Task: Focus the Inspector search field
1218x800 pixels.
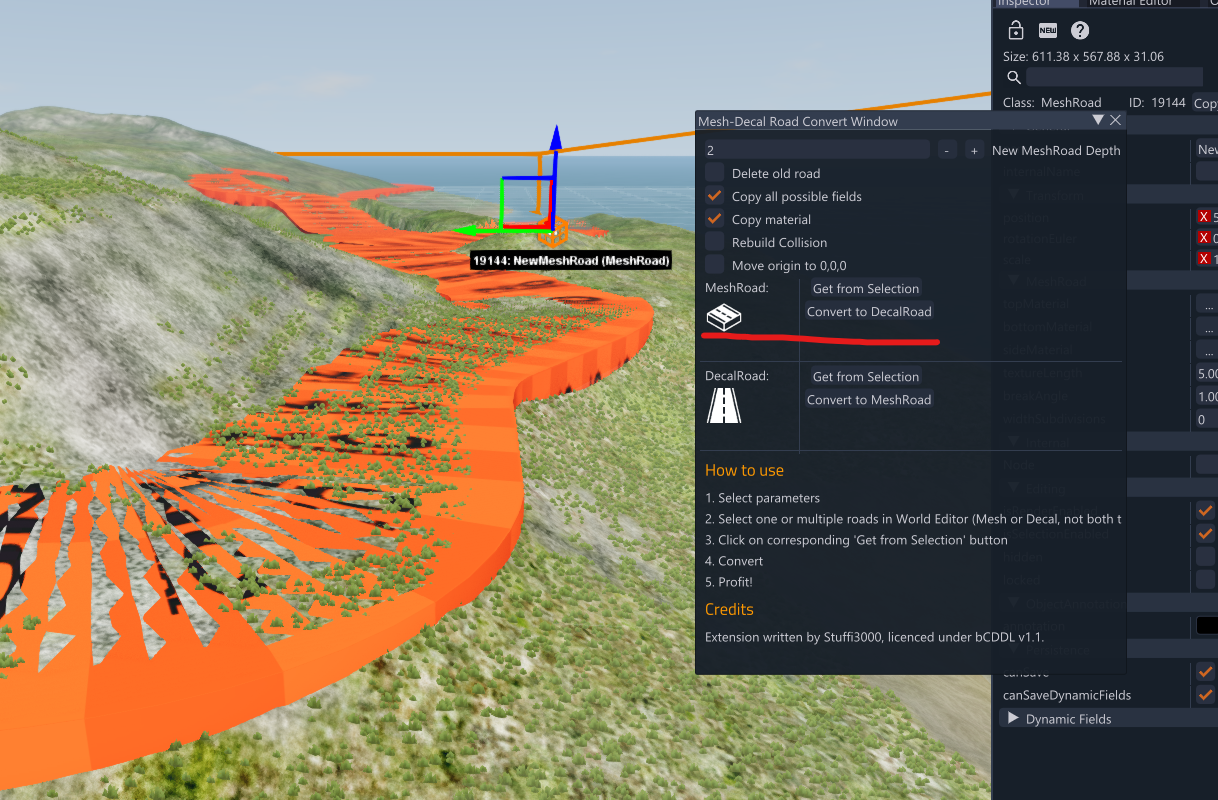Action: click(1114, 77)
